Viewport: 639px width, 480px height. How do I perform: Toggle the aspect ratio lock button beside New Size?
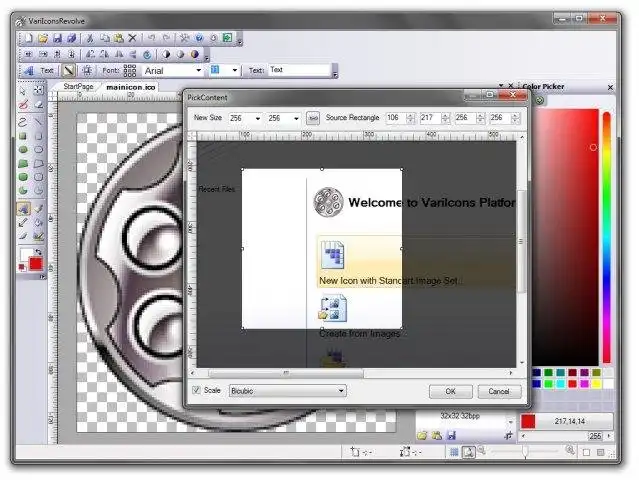pos(313,118)
